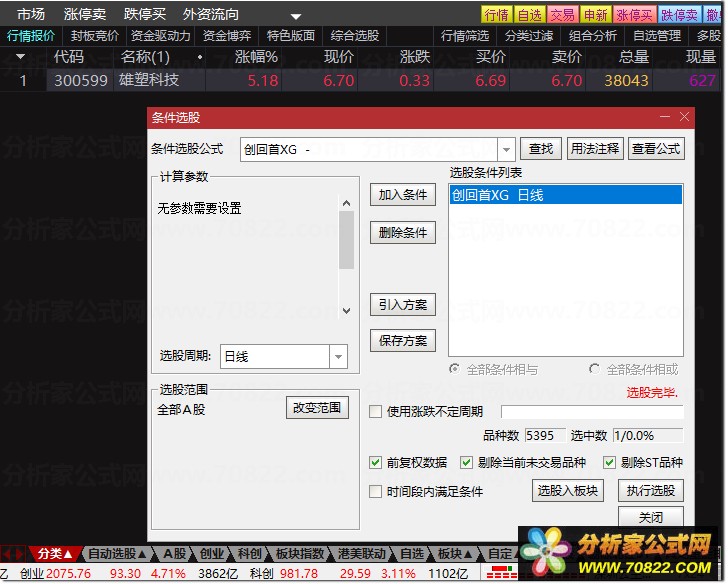Click the parameter panel scroll down arrow

tap(346, 311)
